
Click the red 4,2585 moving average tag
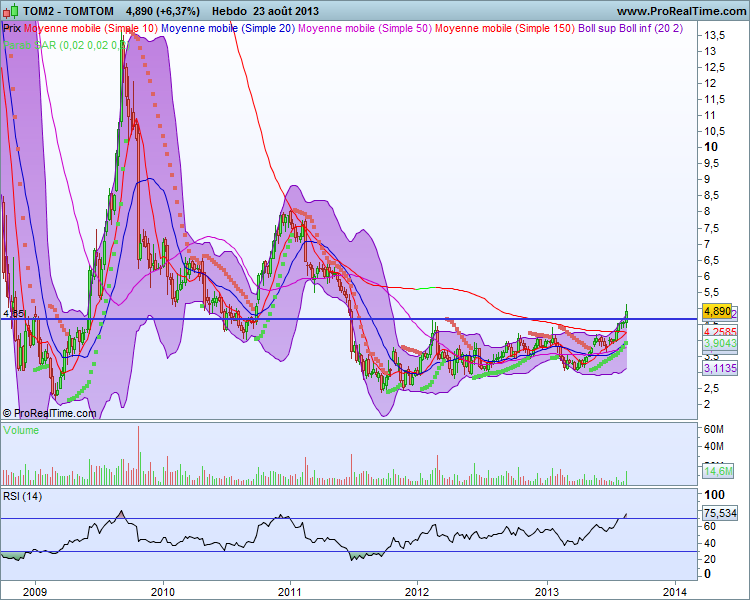coord(720,332)
